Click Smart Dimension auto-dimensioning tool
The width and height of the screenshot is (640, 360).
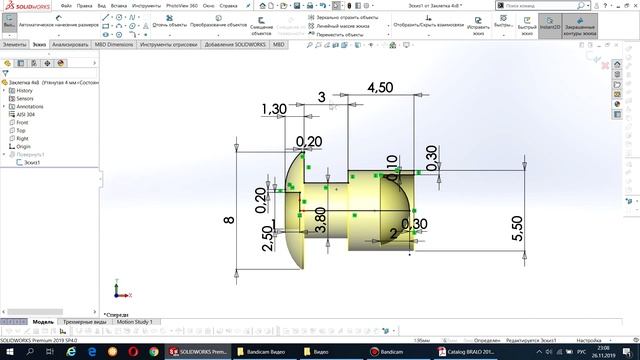(59, 21)
